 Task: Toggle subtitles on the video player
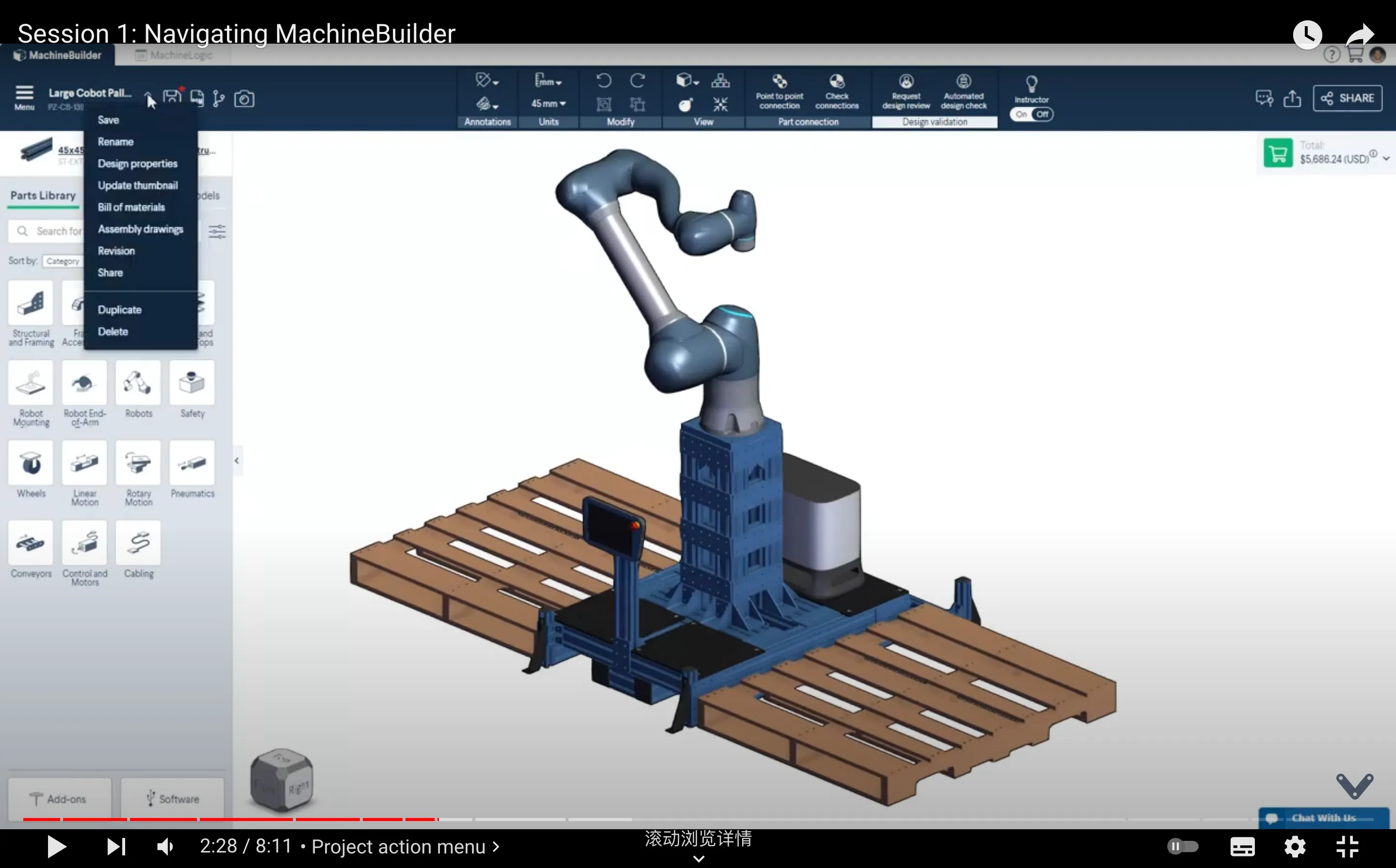click(1242, 846)
